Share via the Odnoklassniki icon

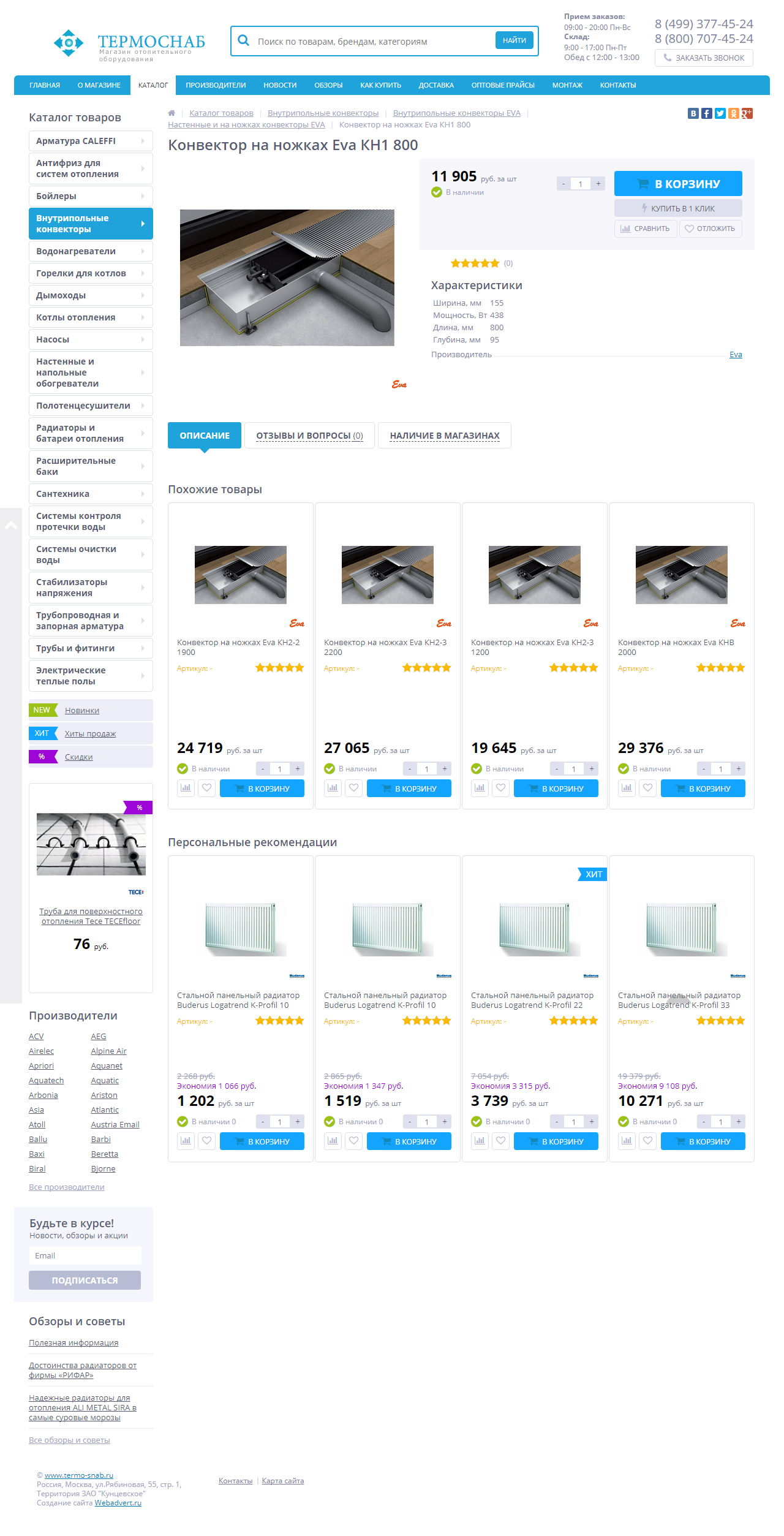click(733, 113)
